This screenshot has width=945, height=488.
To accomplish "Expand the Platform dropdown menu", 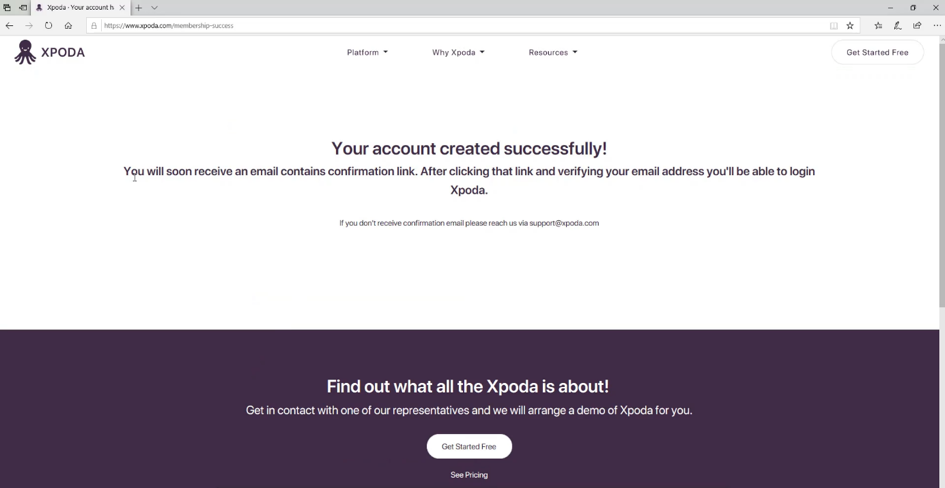I will point(367,52).
